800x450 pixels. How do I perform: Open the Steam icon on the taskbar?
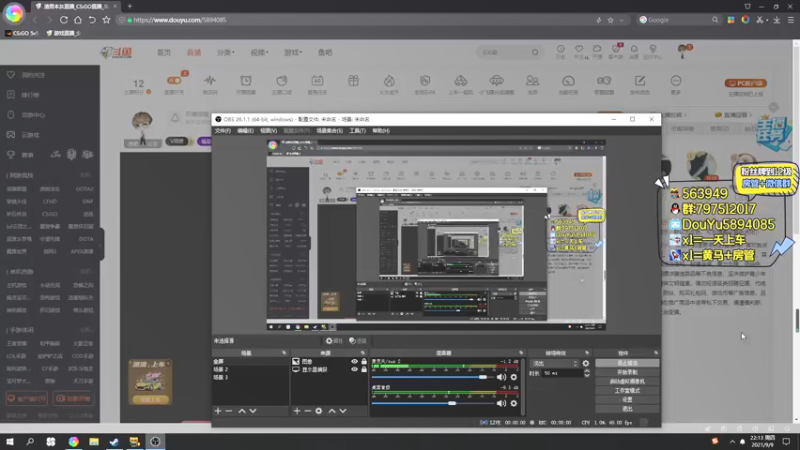[x=114, y=441]
